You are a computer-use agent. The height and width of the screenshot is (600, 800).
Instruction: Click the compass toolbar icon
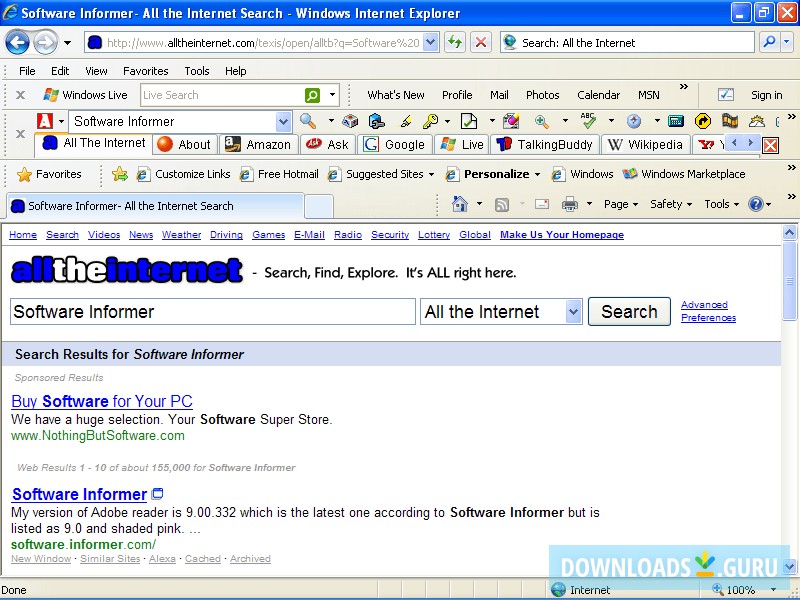tap(634, 121)
